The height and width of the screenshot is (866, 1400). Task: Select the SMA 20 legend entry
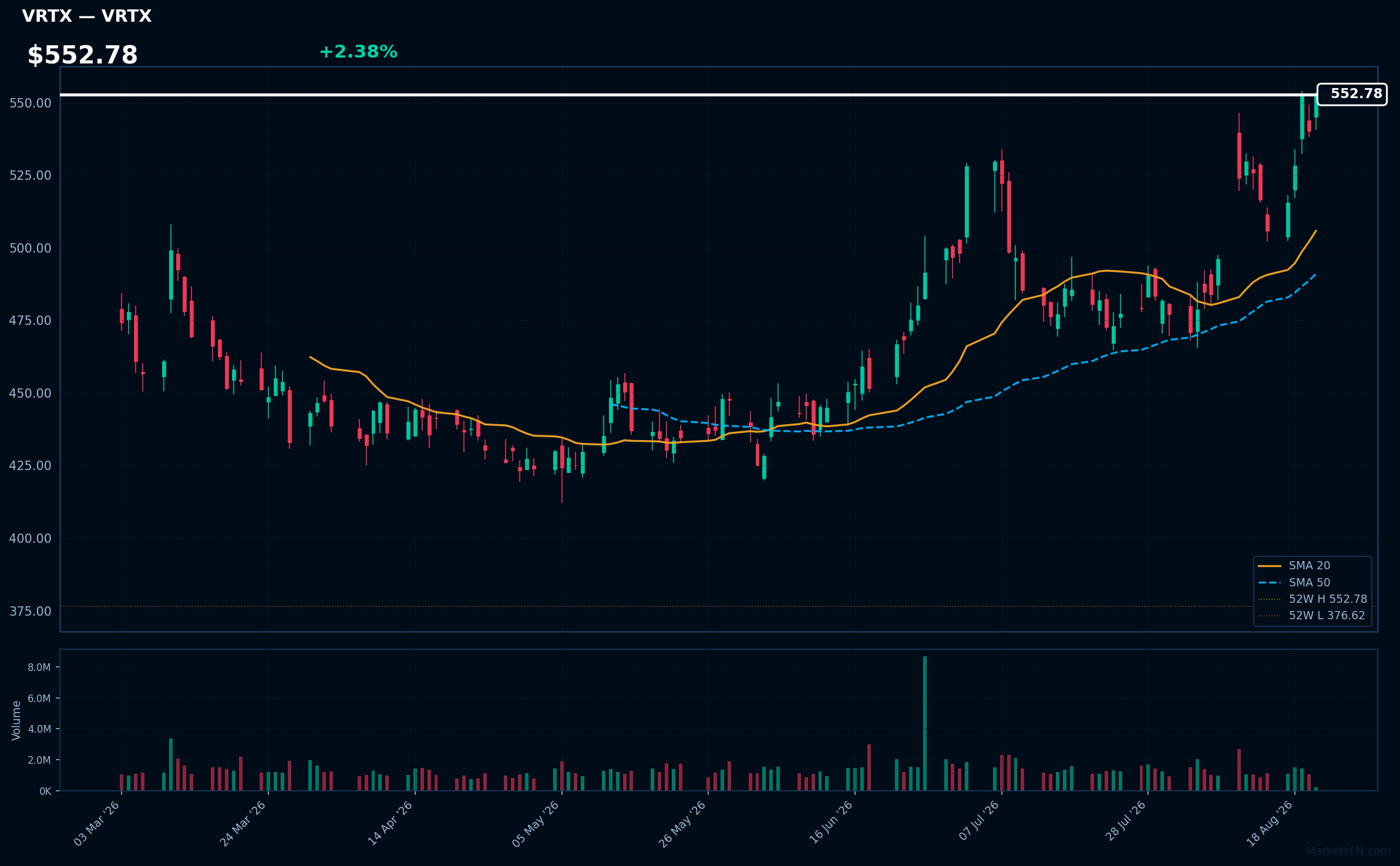[x=1294, y=565]
